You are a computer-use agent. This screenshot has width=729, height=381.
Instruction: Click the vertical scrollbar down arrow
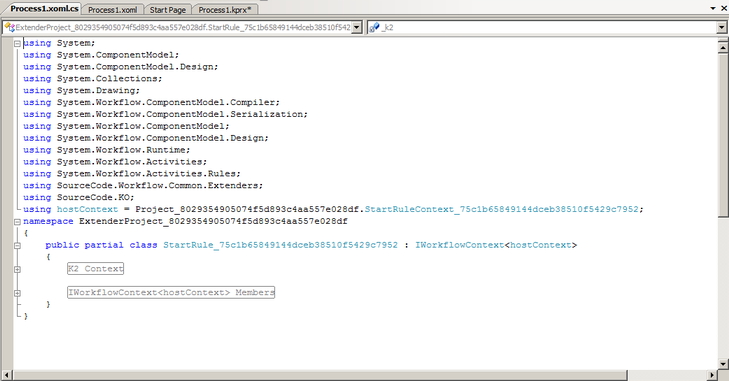coord(722,364)
